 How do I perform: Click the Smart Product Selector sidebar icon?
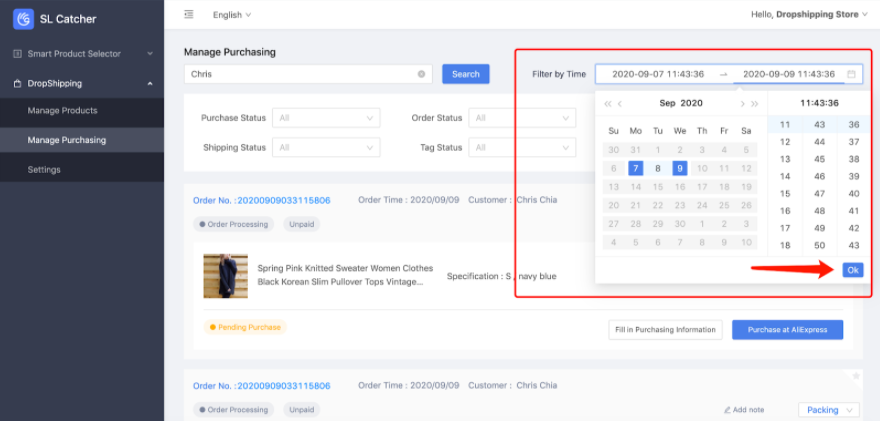tap(17, 54)
